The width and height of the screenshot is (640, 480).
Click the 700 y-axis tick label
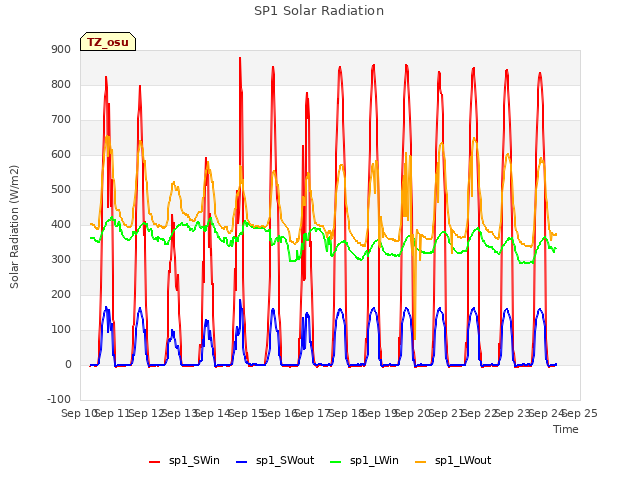click(61, 120)
